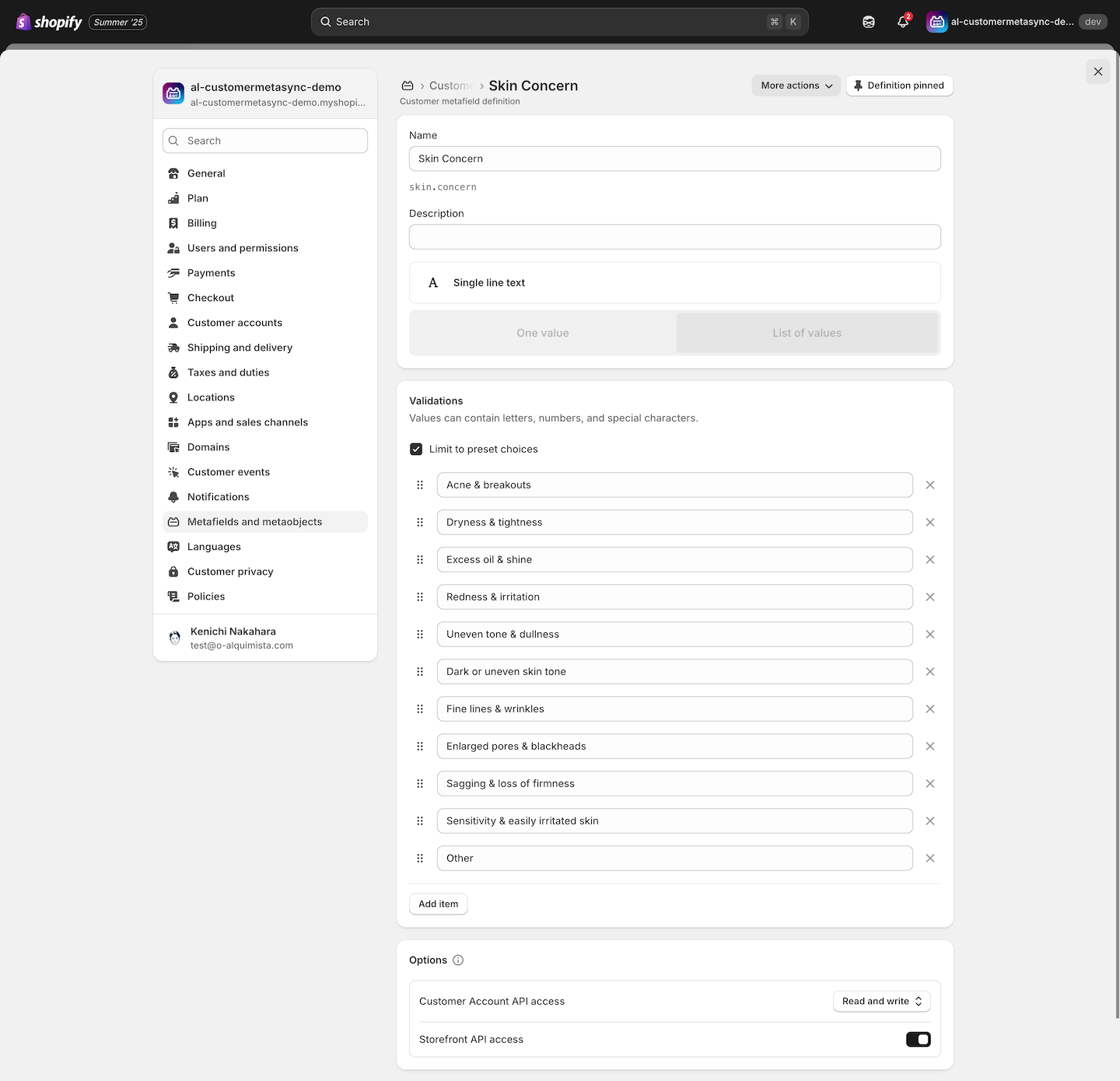Open the 'More actions' dropdown

click(796, 86)
